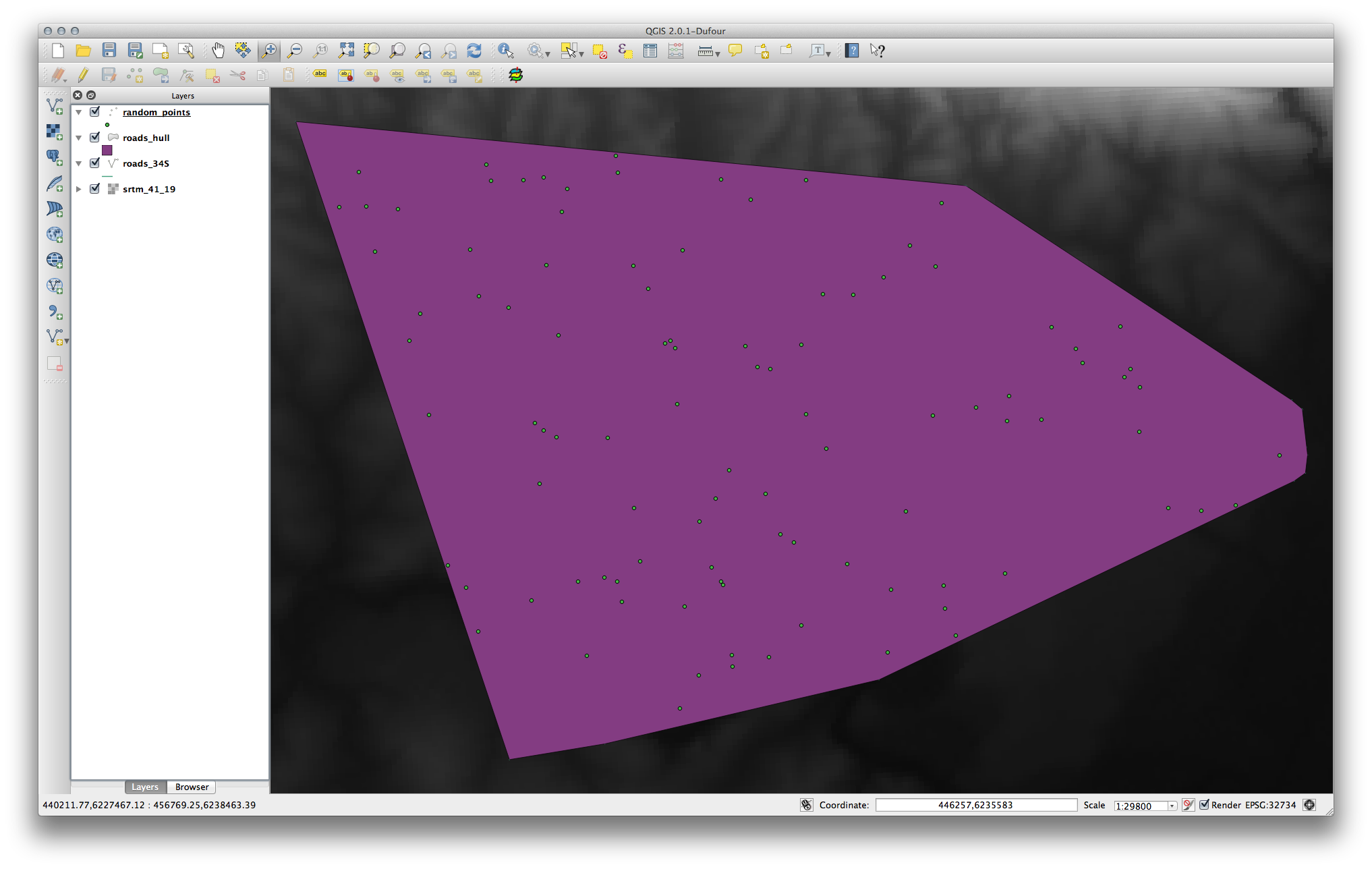Toggle roads_hull layer visibility checkbox
Screen dimensions: 1372x869
(95, 138)
